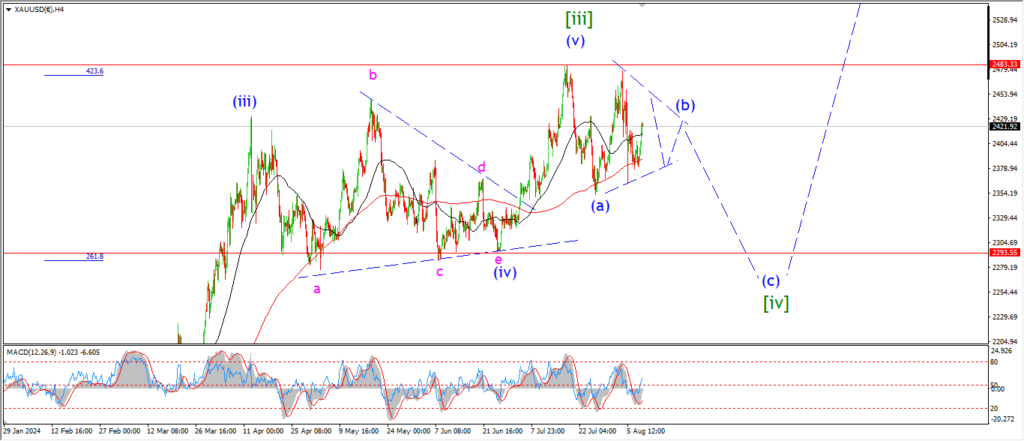Click the red 2293.55 price tag

tap(1005, 253)
